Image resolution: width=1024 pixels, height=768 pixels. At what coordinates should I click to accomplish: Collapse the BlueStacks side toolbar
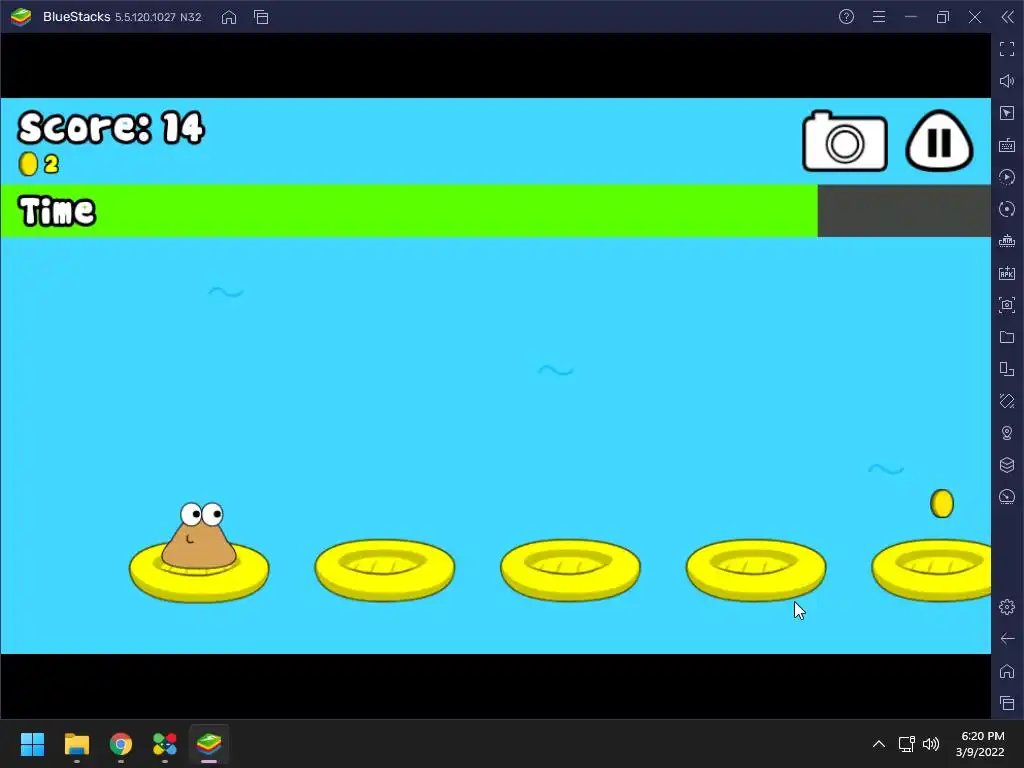click(x=1008, y=17)
